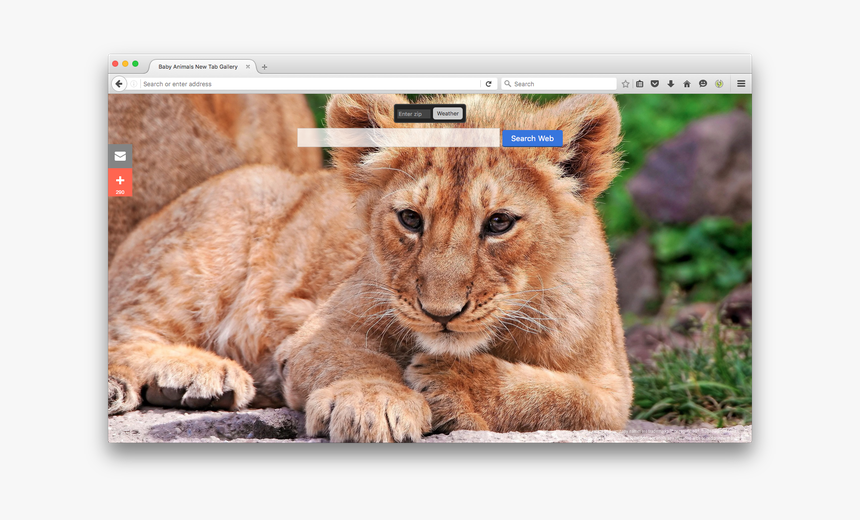Focus the toolbar Search field
This screenshot has height=520, width=860.
[x=559, y=84]
